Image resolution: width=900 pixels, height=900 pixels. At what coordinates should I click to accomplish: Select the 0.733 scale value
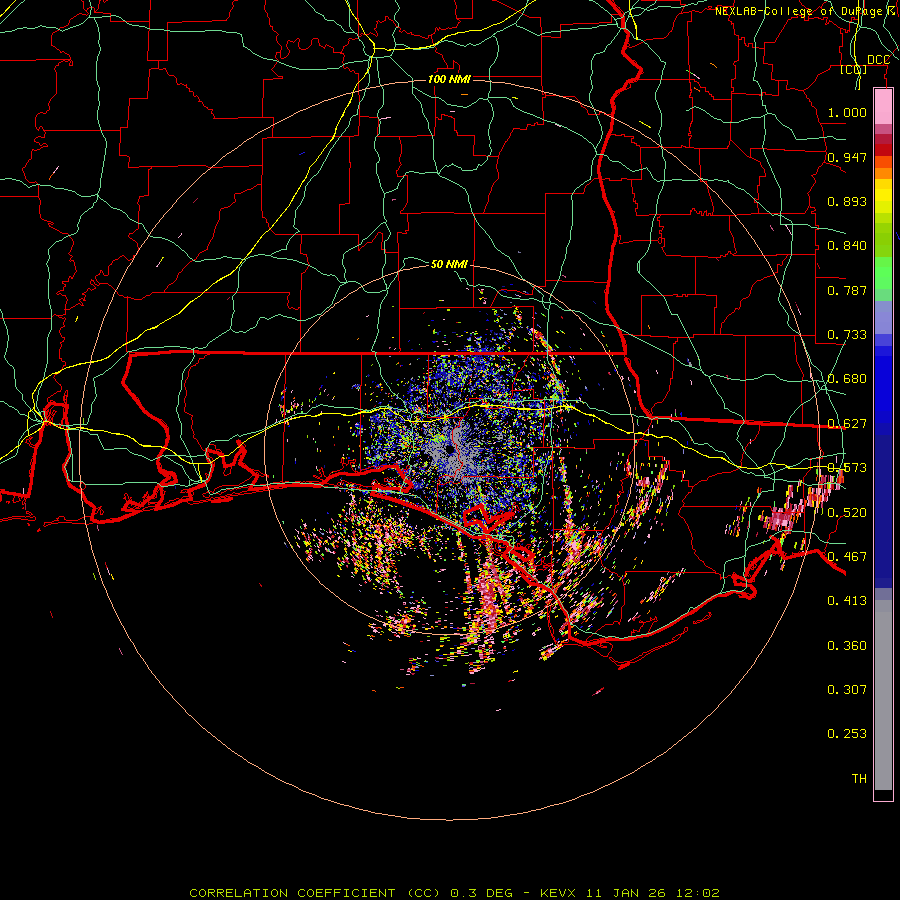pos(847,335)
